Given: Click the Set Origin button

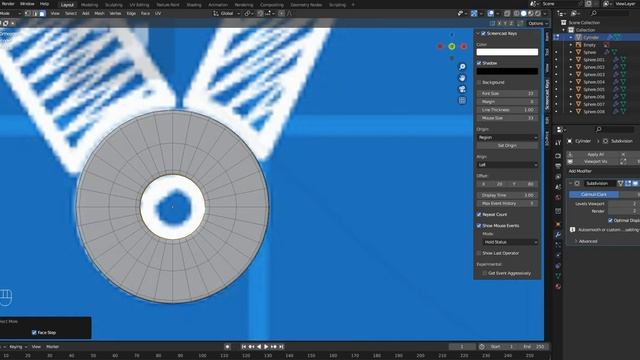Looking at the screenshot, I should [507, 146].
